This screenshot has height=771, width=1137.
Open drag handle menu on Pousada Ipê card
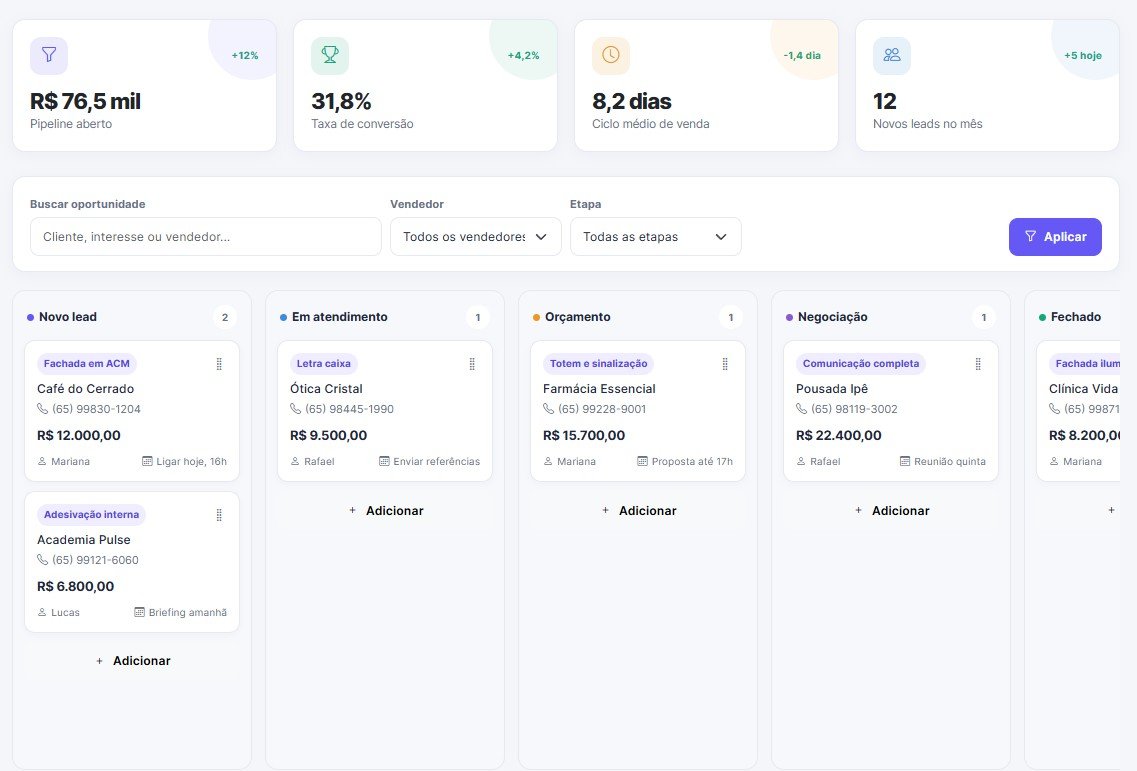click(x=978, y=364)
